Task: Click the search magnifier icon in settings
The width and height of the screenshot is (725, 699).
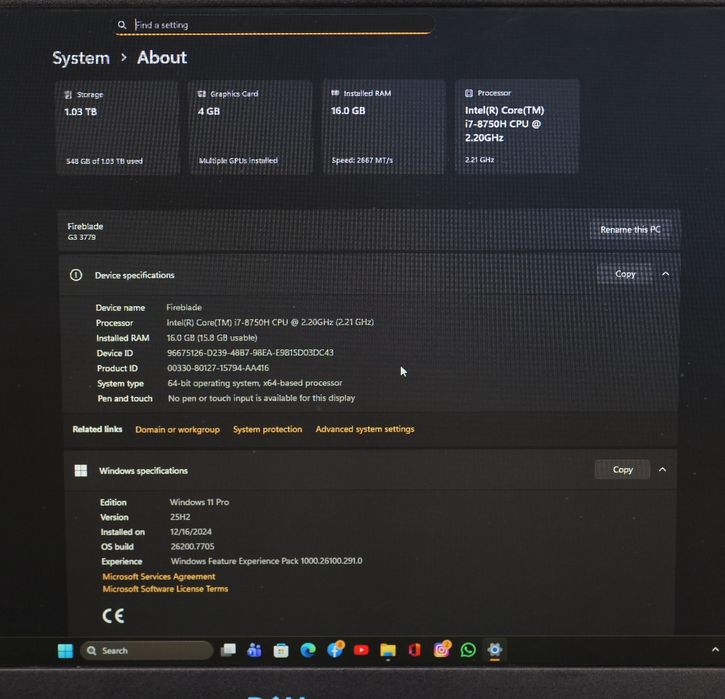Action: (122, 25)
